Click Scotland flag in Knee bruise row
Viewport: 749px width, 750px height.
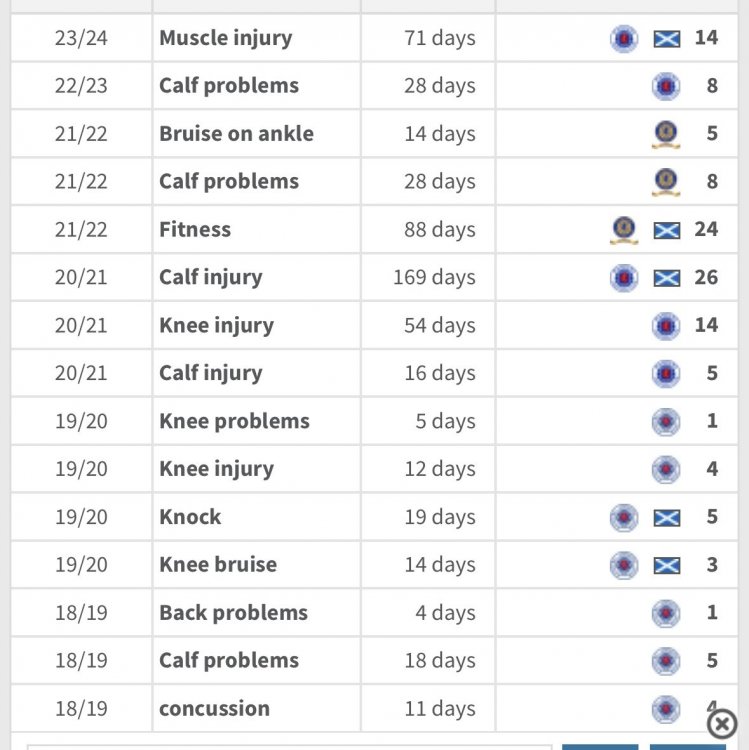click(x=667, y=565)
